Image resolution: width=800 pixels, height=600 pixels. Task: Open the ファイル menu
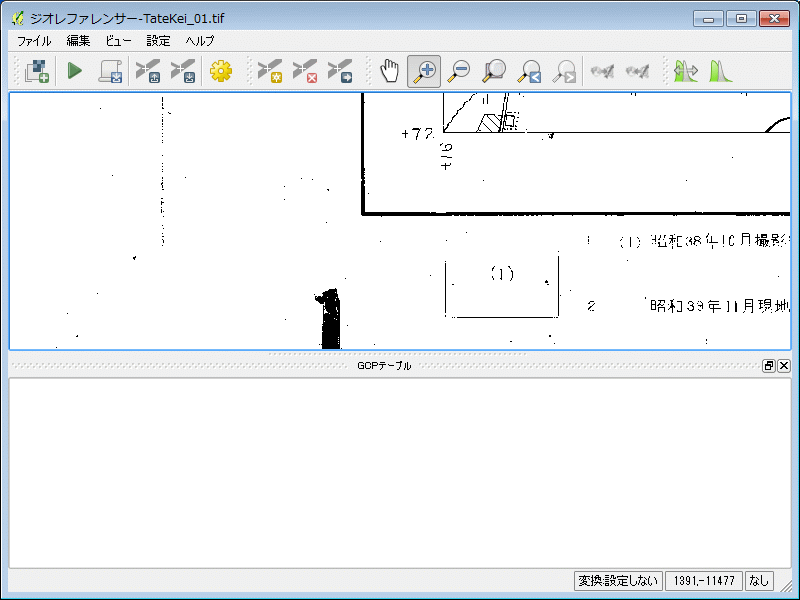coord(34,41)
